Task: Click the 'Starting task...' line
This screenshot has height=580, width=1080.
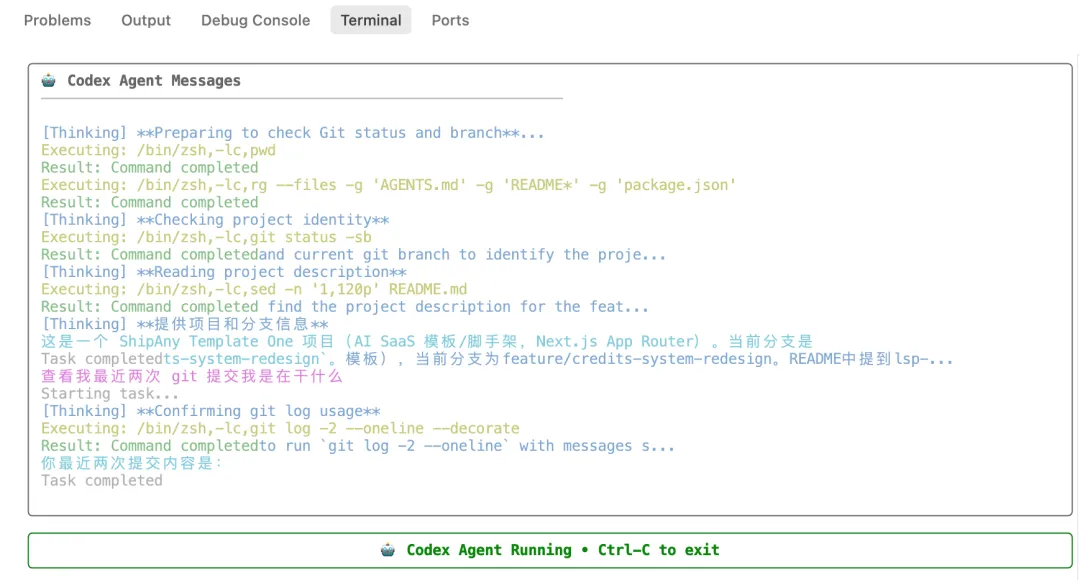Action: [96, 394]
